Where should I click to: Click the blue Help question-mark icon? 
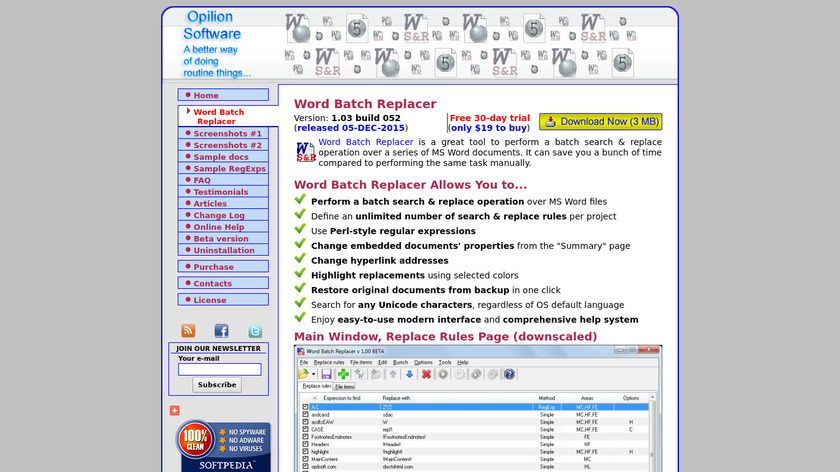[509, 374]
